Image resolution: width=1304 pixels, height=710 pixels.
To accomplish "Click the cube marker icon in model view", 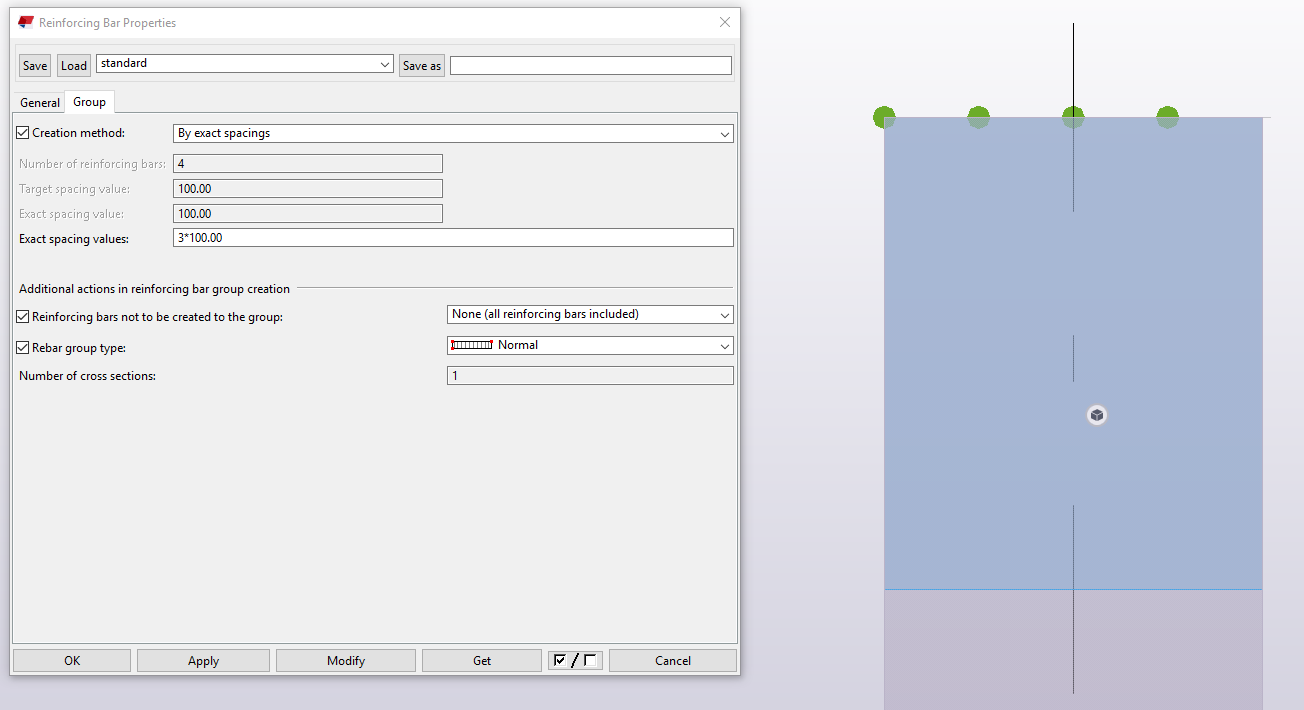I will (1097, 415).
